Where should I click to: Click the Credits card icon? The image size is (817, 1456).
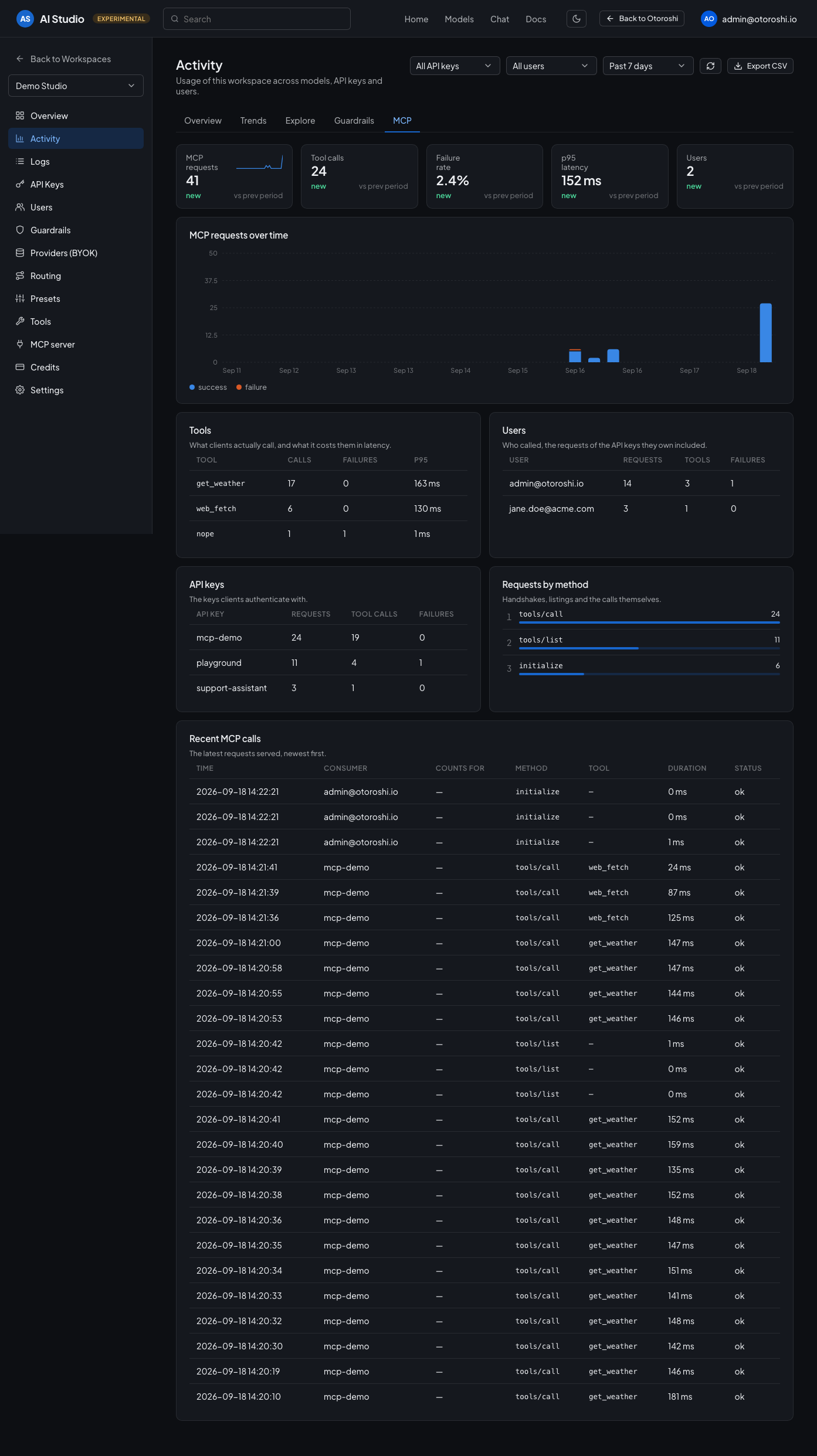pyautogui.click(x=20, y=367)
